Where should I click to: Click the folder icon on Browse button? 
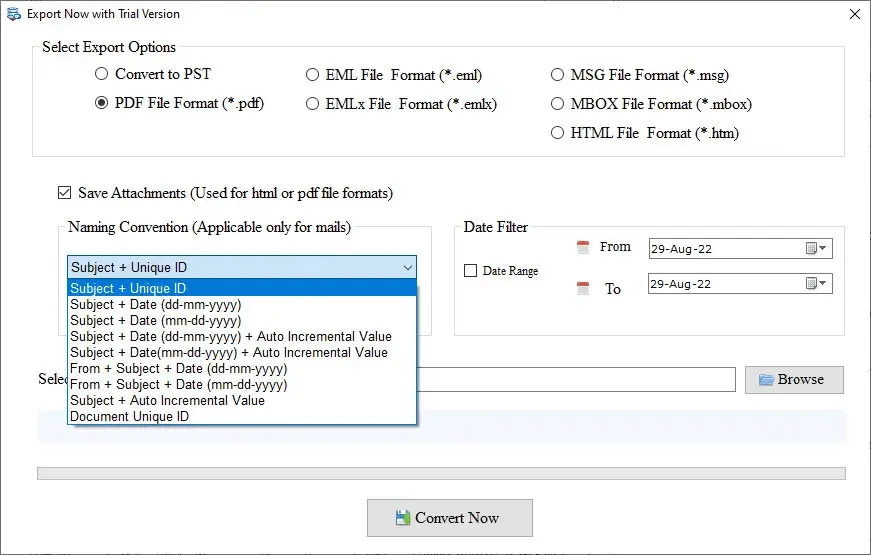pos(766,380)
